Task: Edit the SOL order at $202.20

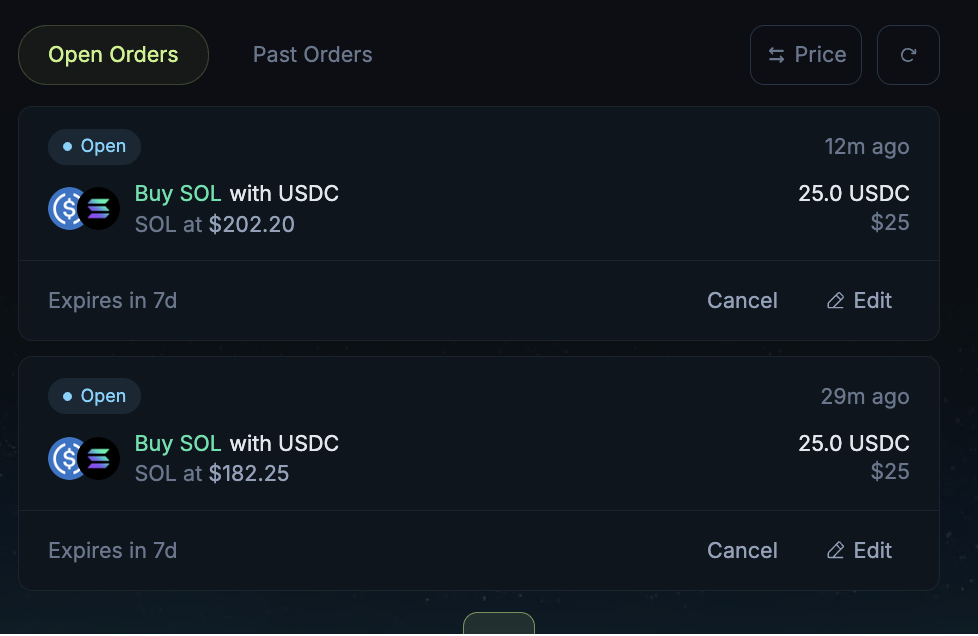Action: point(859,301)
